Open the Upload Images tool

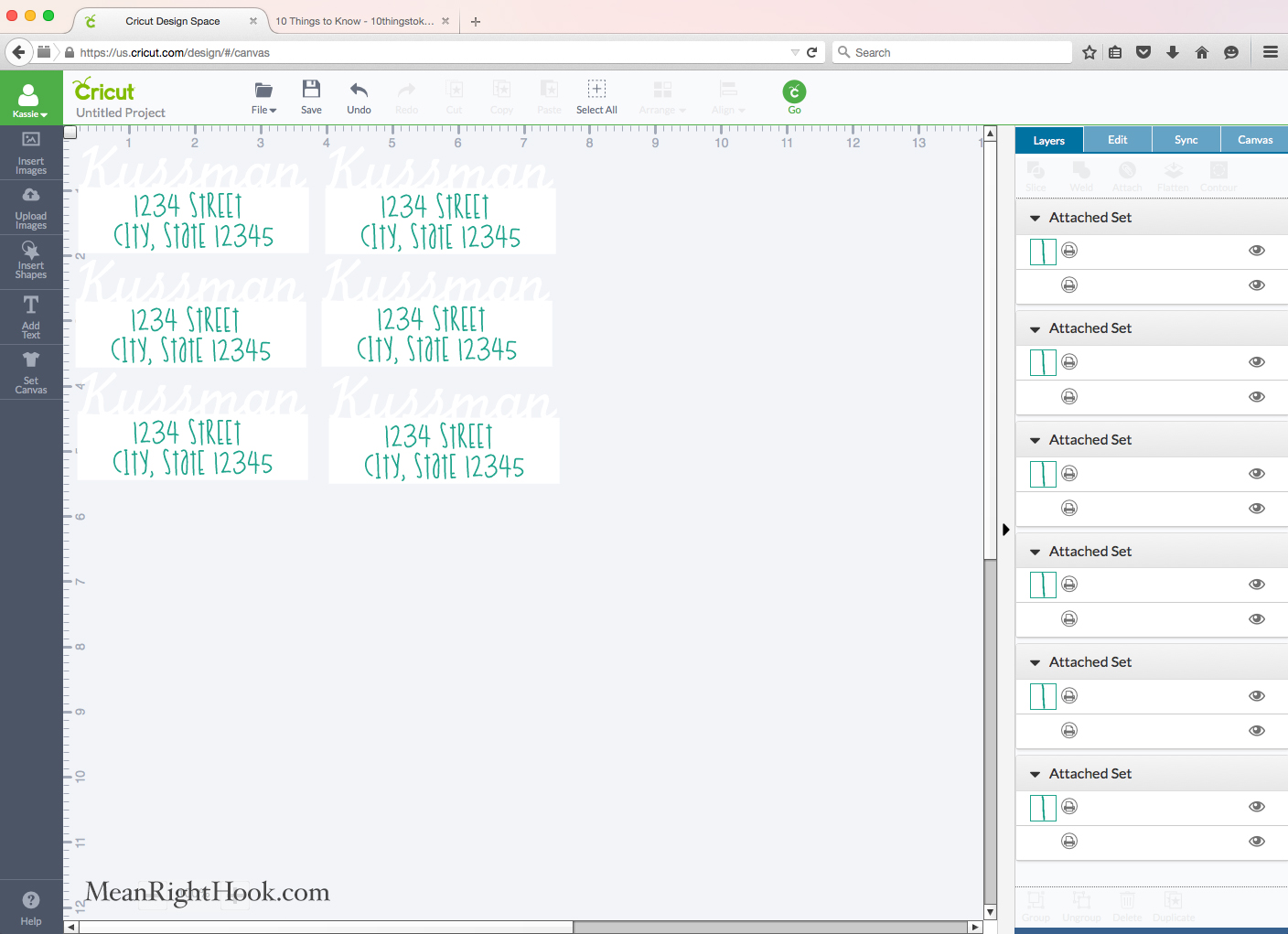point(31,208)
